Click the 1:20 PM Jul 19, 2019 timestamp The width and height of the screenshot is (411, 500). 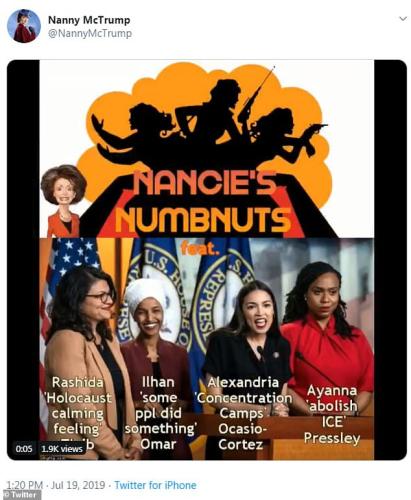(x=56, y=485)
